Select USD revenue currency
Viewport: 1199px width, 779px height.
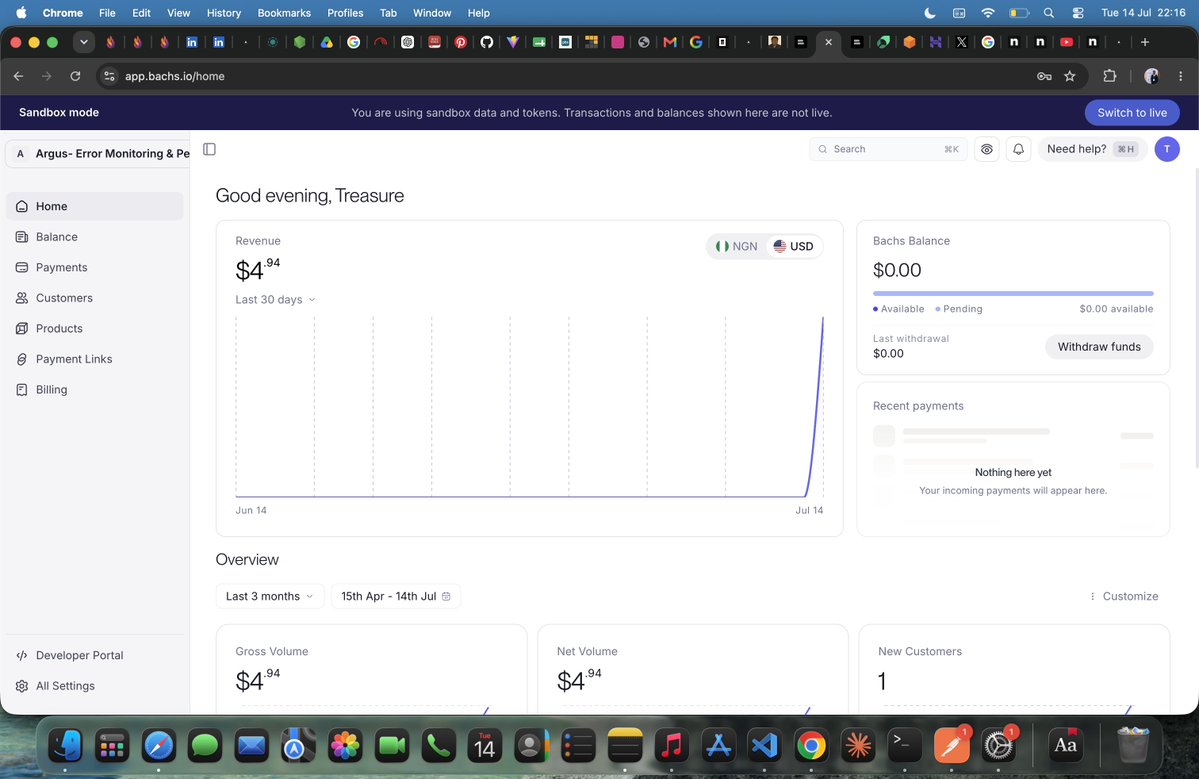point(793,246)
